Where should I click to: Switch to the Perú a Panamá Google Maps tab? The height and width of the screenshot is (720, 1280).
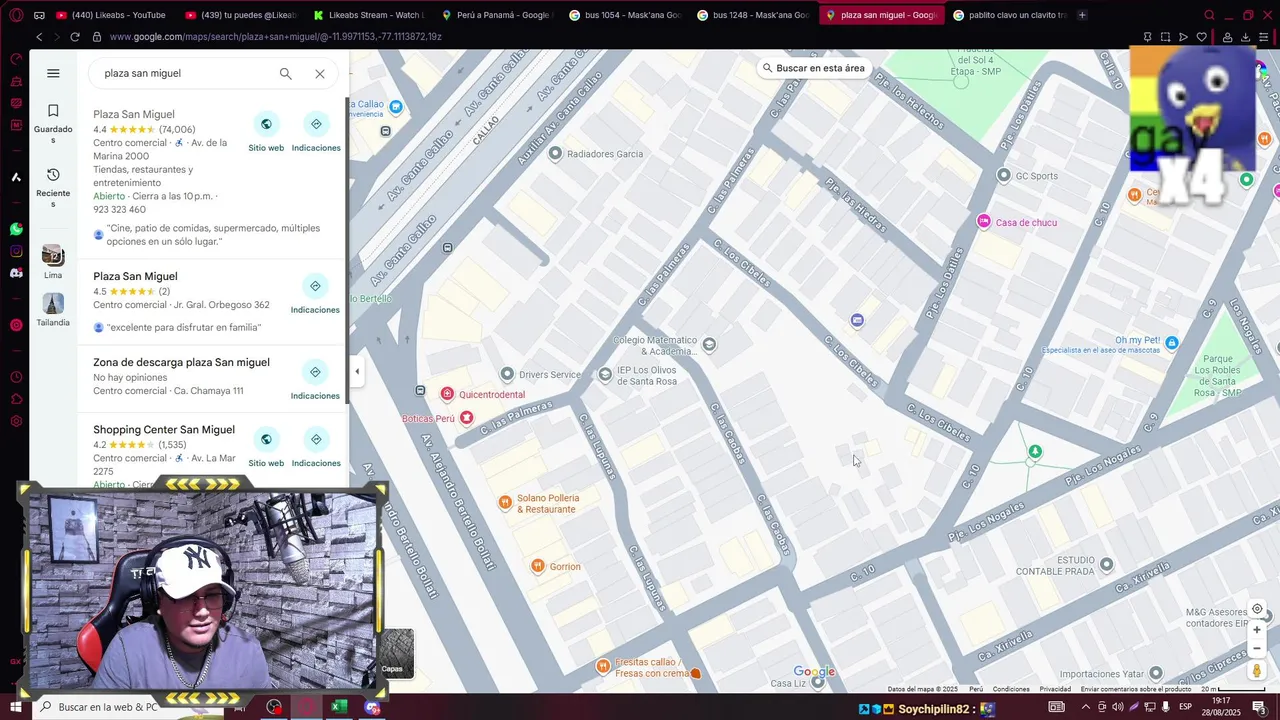(x=496, y=15)
